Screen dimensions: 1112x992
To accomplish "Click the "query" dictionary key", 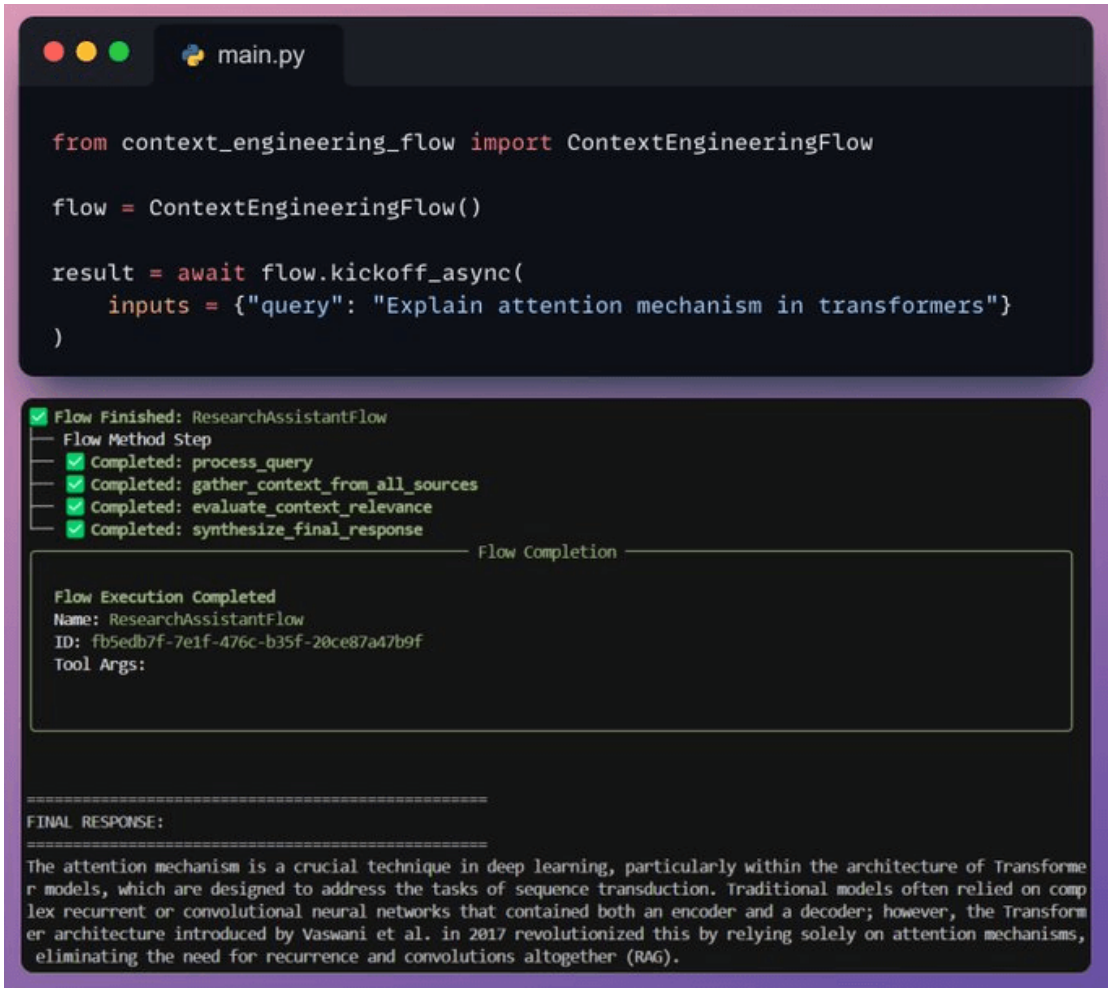I will [x=294, y=306].
